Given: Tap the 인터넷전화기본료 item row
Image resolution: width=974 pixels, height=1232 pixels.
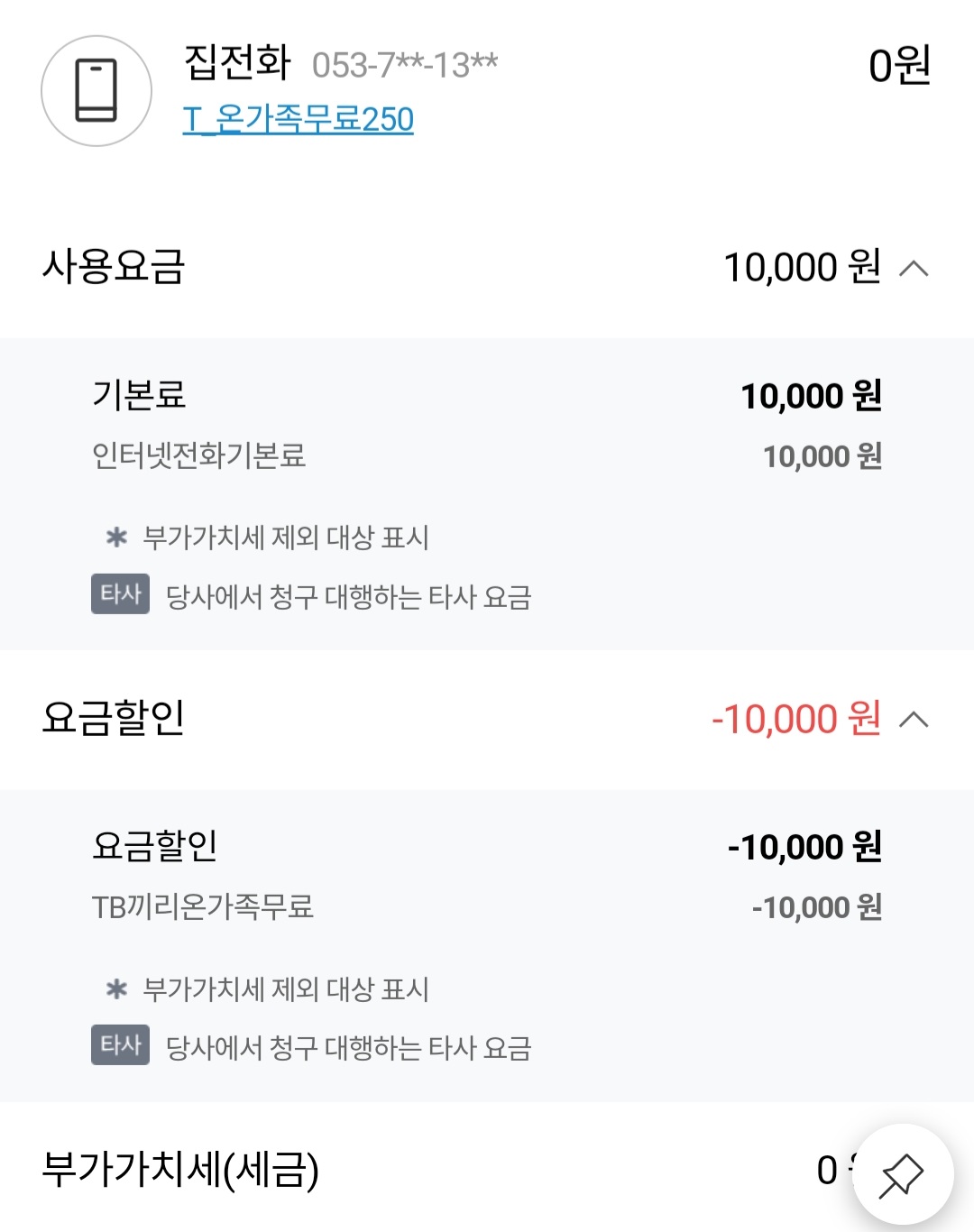Looking at the screenshot, I should (x=487, y=456).
